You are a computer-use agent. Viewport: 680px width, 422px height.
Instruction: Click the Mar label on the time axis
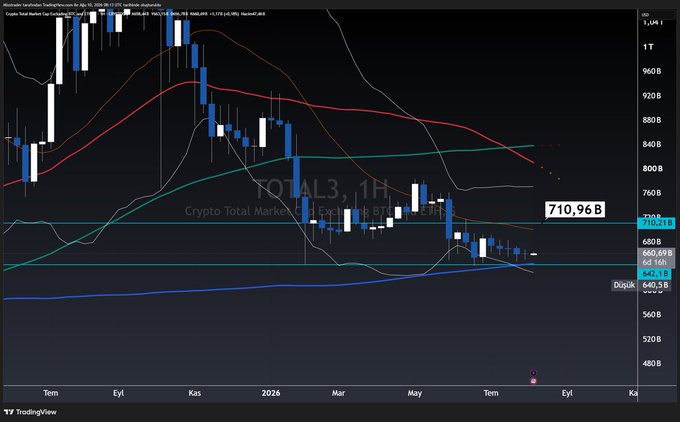(x=338, y=393)
